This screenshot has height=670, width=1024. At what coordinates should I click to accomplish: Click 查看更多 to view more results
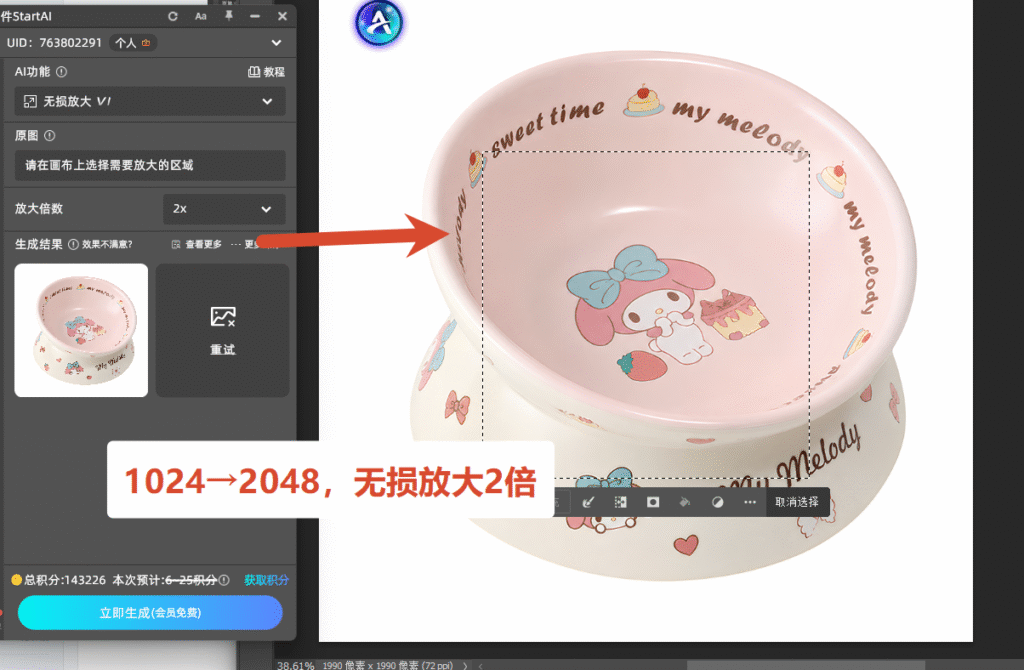pos(197,244)
